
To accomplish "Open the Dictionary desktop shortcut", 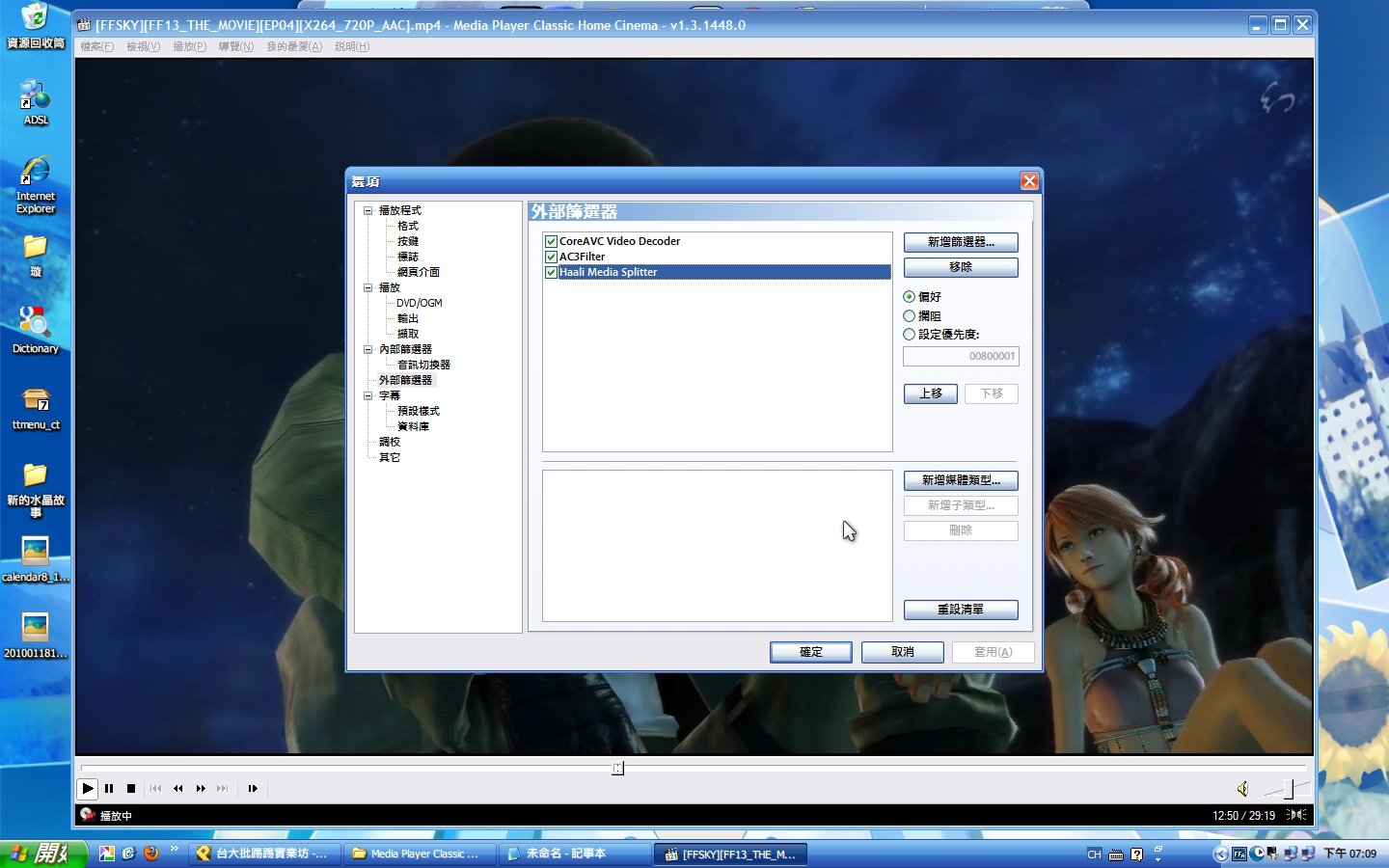I will (x=36, y=330).
